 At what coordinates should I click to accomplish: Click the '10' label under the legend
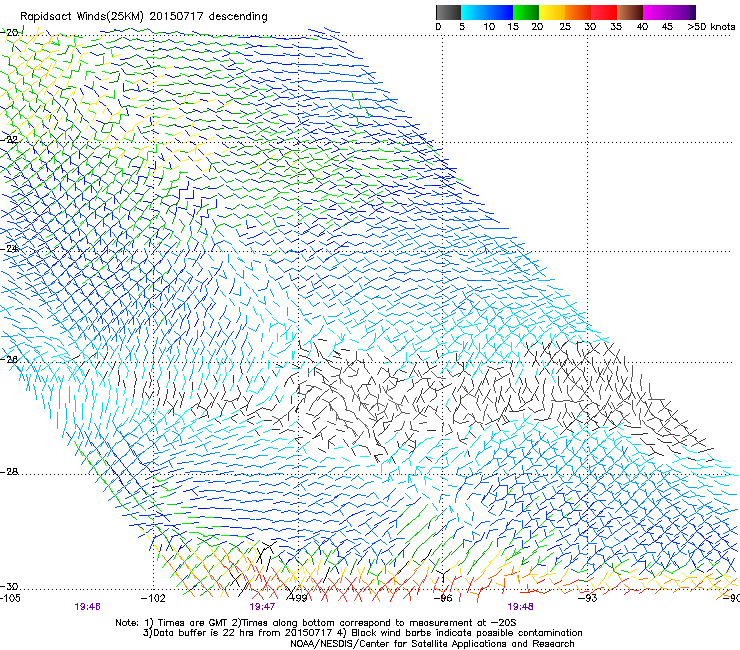tap(489, 26)
